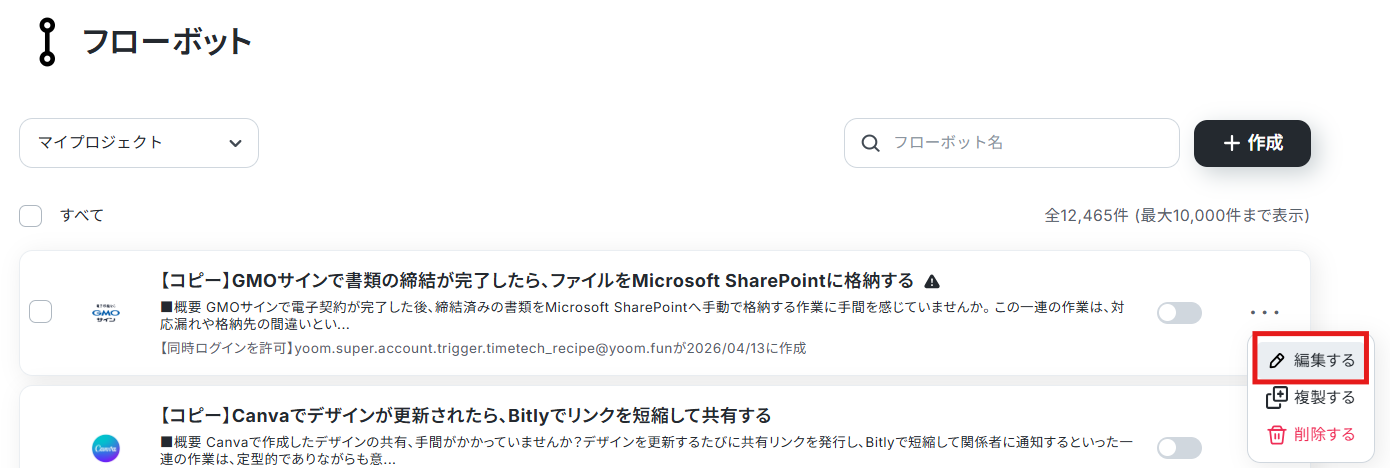Turn on the Canva flow toggle

coord(1179,448)
